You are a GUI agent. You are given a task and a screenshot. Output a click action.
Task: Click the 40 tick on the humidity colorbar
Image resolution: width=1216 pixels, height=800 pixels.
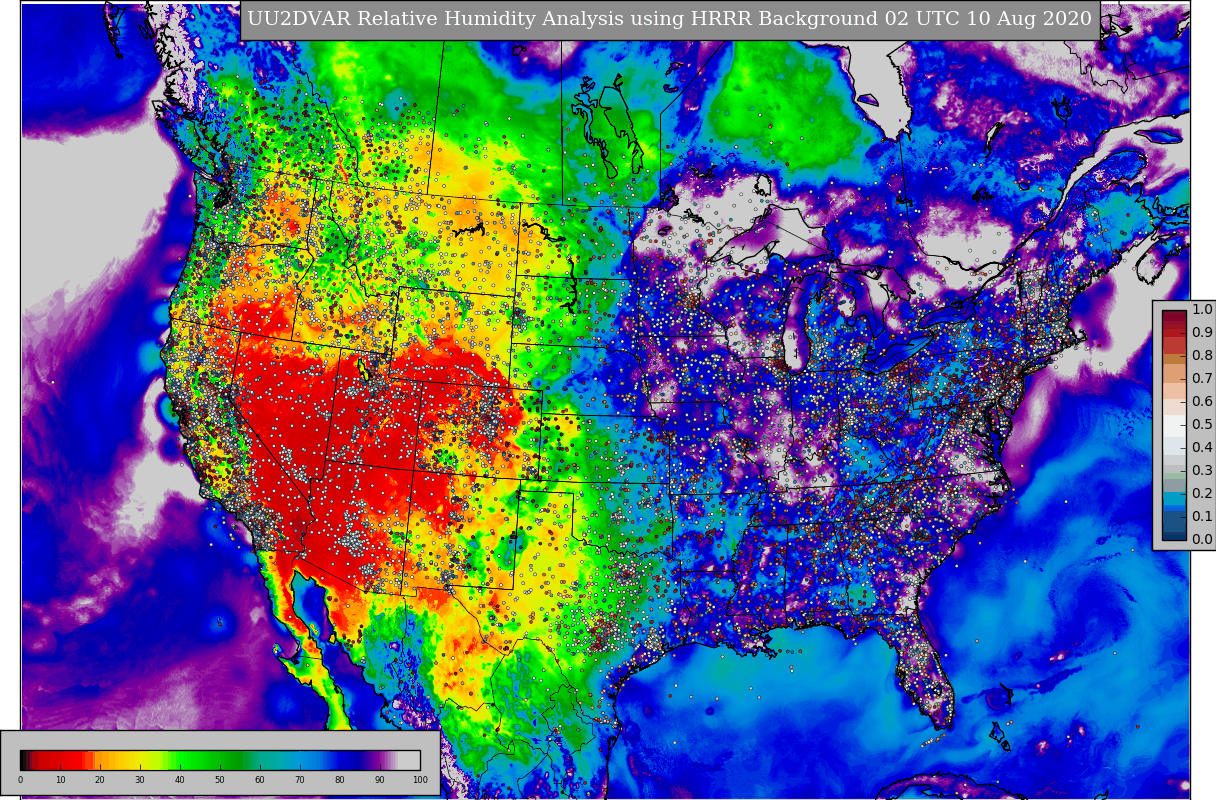pos(180,780)
